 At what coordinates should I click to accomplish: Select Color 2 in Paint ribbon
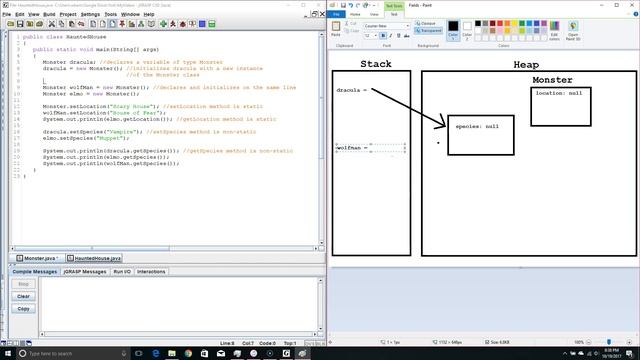467,30
